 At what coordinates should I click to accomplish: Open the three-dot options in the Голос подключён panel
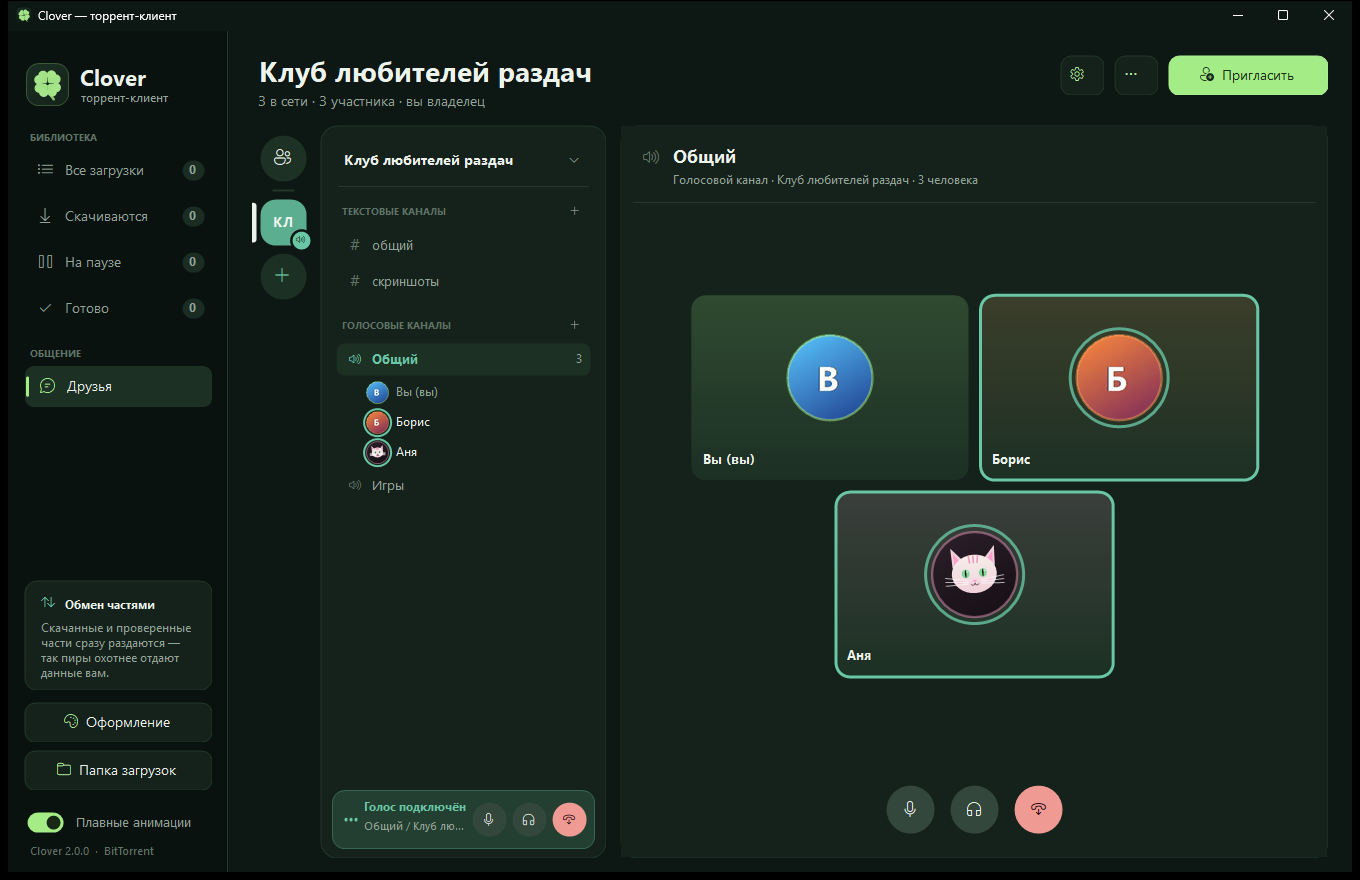350,819
